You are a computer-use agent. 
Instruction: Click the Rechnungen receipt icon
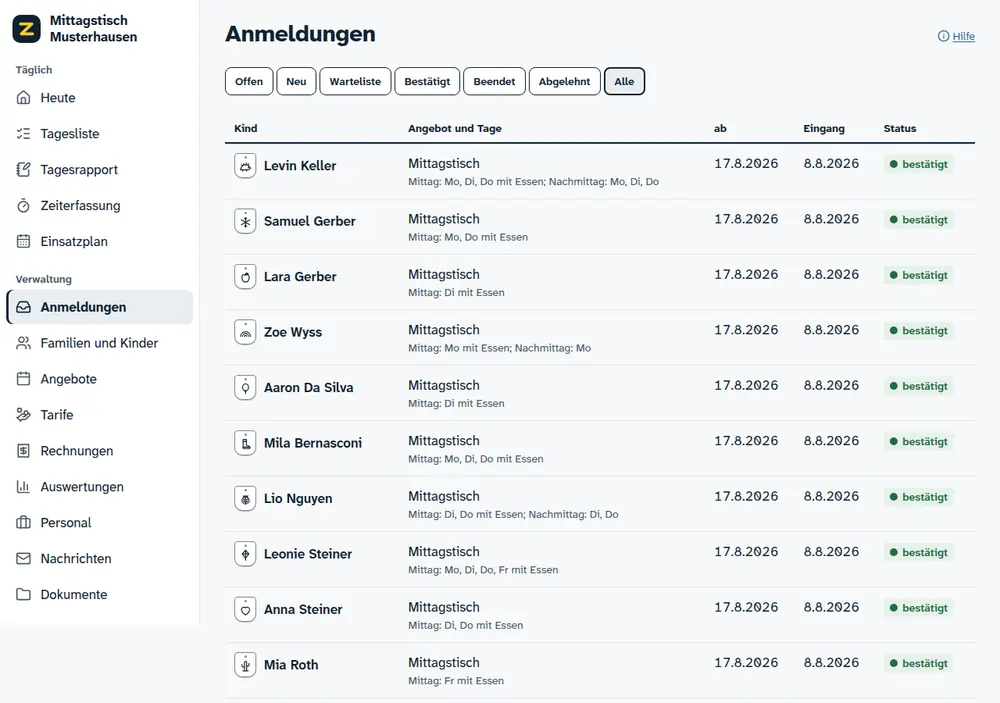click(24, 451)
